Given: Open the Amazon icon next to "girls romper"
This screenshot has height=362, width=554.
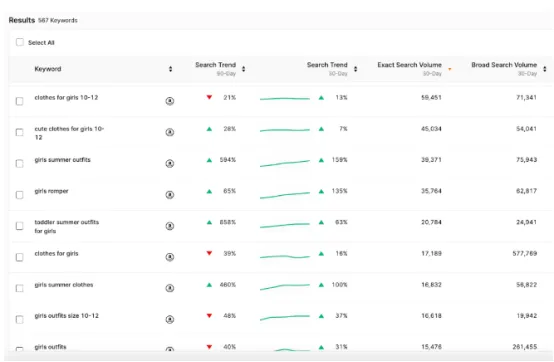Looking at the screenshot, I should tap(170, 195).
